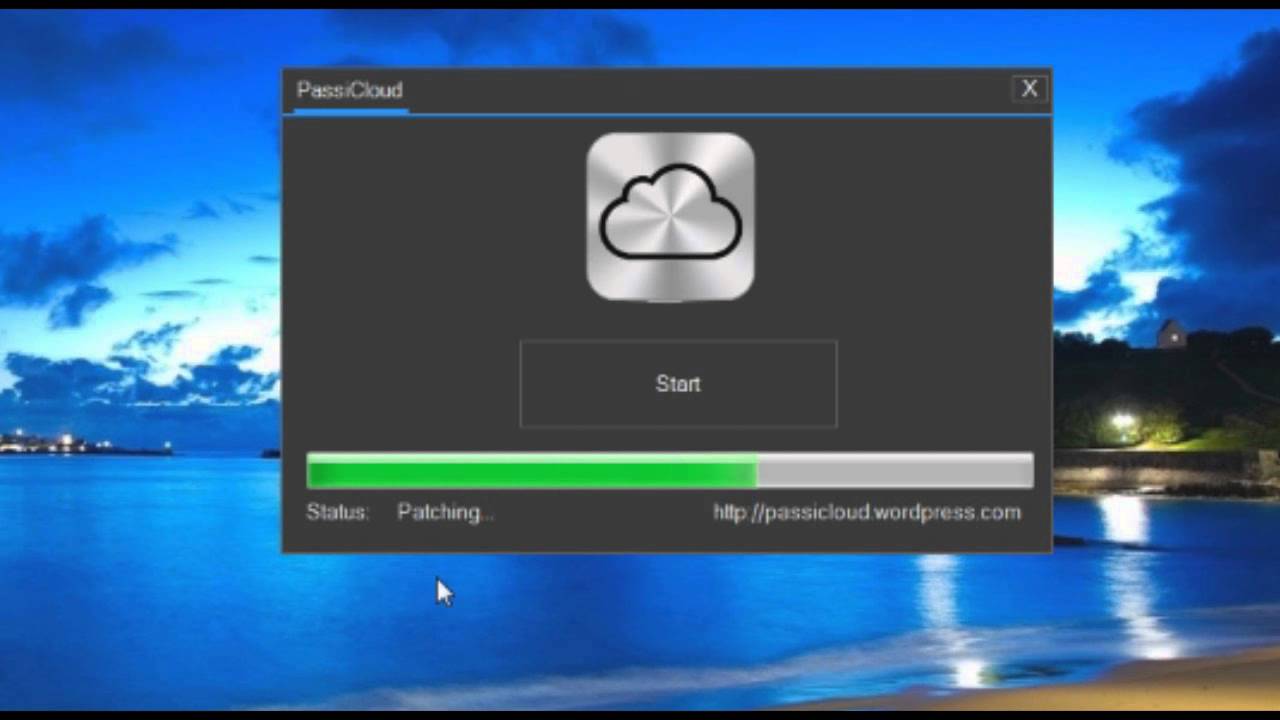Click the silver iCloud logo icon
The height and width of the screenshot is (720, 1280).
point(670,217)
